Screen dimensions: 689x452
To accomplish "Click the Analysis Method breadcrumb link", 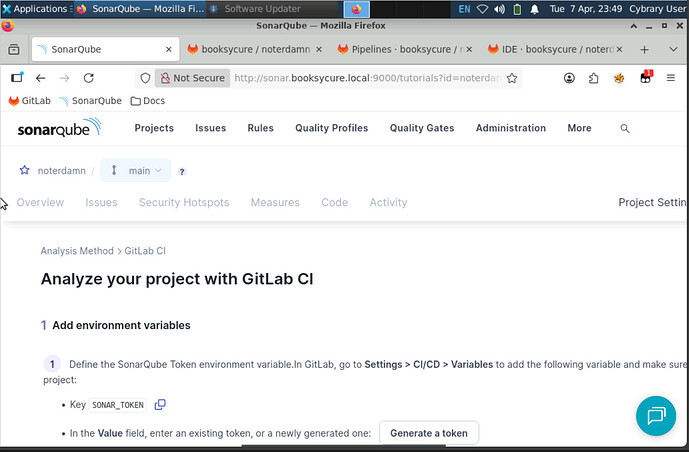I will click(77, 251).
